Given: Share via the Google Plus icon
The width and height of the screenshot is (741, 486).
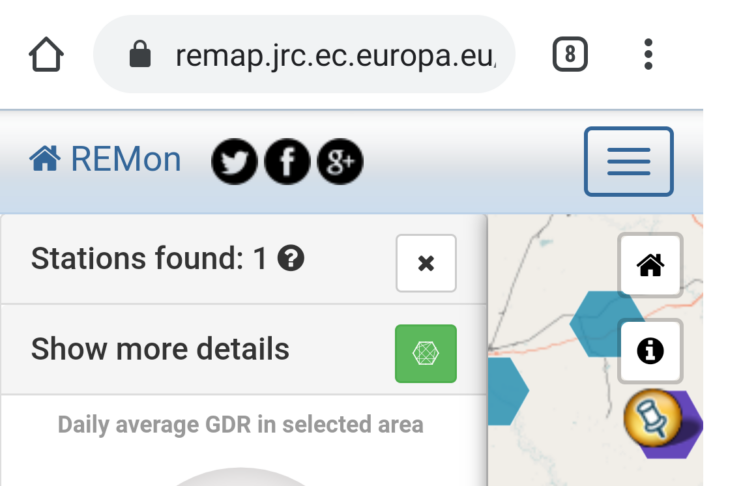Looking at the screenshot, I should tap(340, 161).
